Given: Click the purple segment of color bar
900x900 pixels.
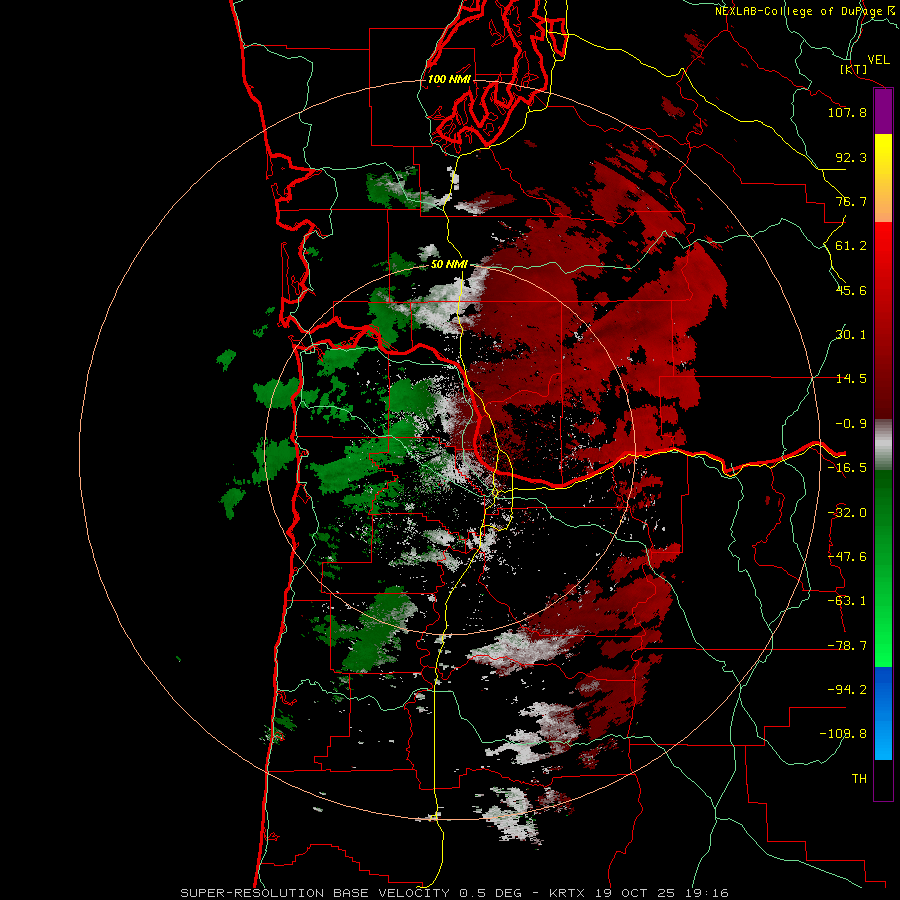Looking at the screenshot, I should pos(883,111).
